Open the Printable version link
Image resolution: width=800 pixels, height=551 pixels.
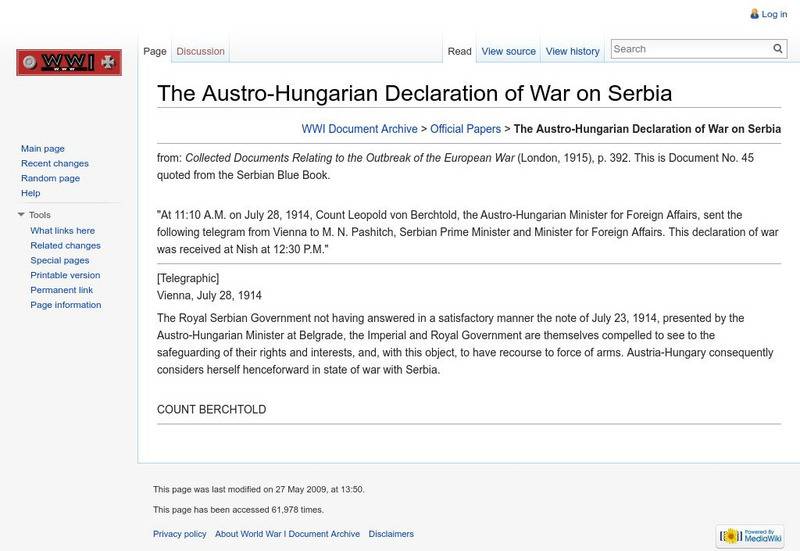tap(65, 275)
